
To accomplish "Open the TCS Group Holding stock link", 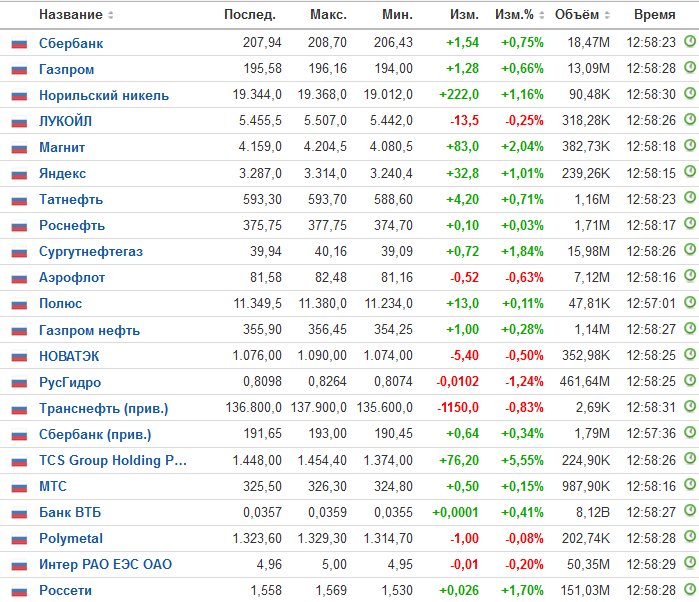I will 113,460.
